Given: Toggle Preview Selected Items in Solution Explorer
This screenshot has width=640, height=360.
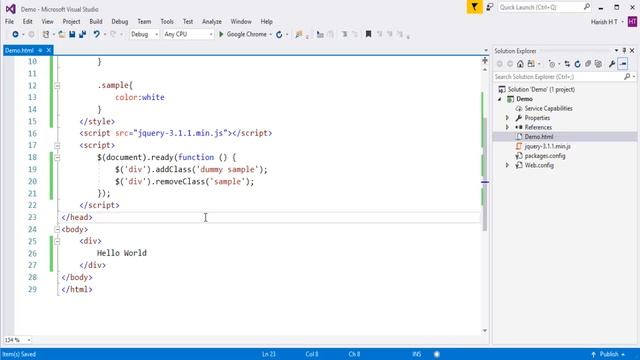Looking at the screenshot, I should click(x=623, y=64).
